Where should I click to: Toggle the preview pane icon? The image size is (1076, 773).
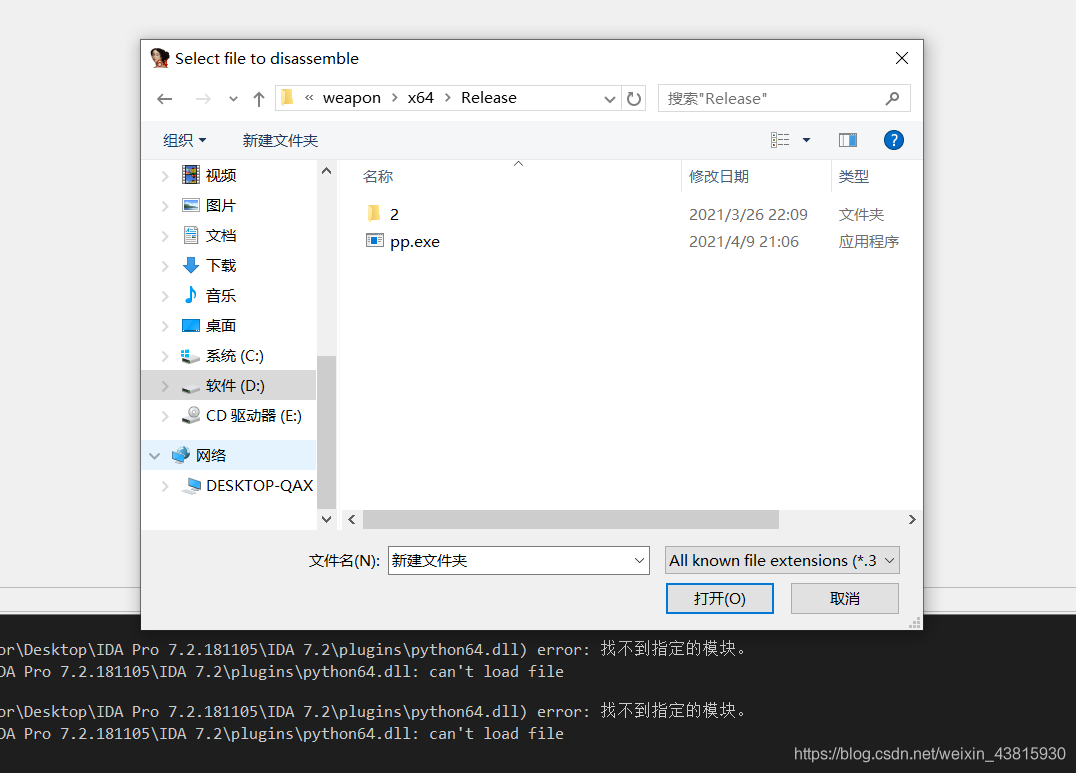pos(847,140)
